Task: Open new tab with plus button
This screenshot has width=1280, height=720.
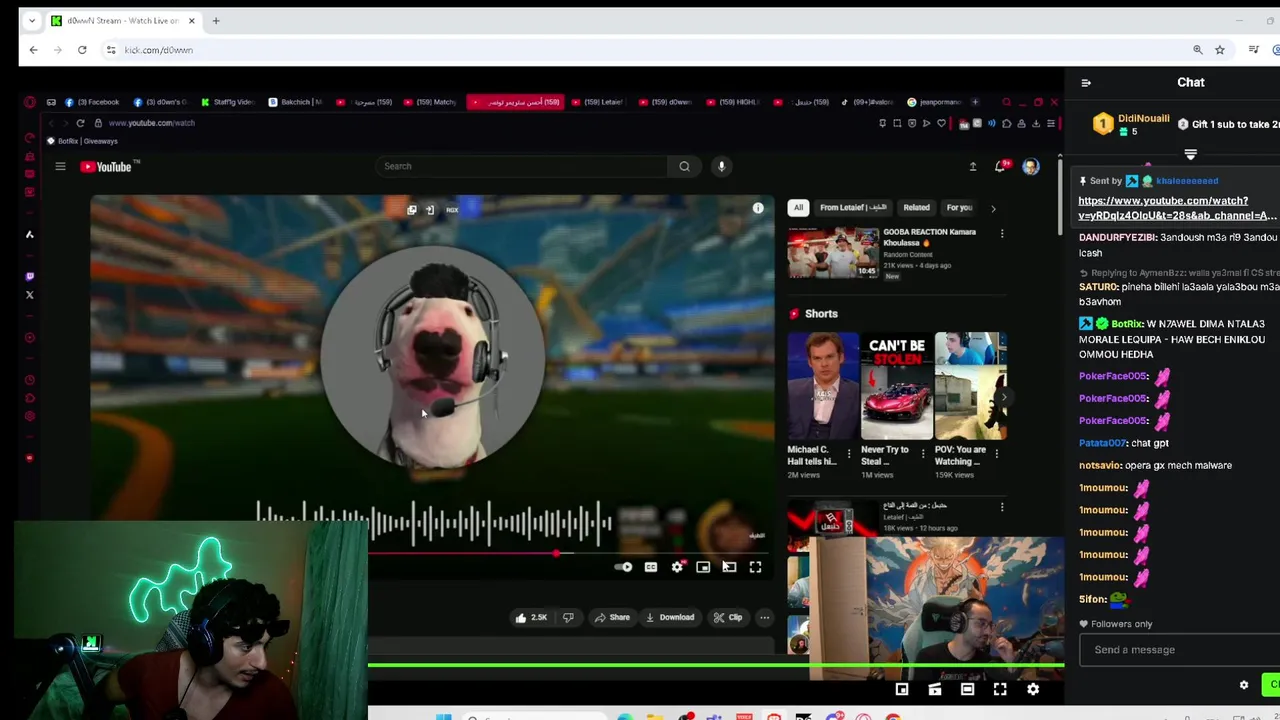Action: (215, 21)
